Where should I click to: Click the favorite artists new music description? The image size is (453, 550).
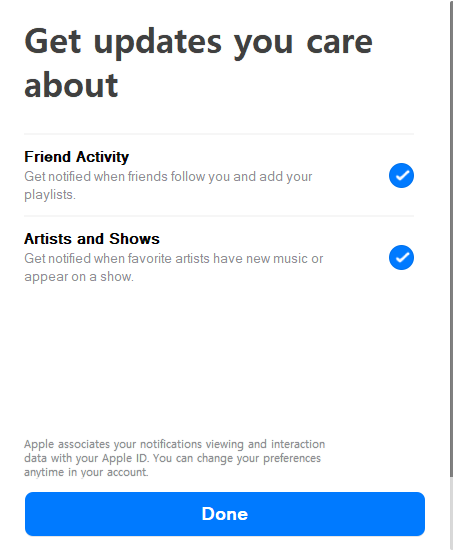174,267
